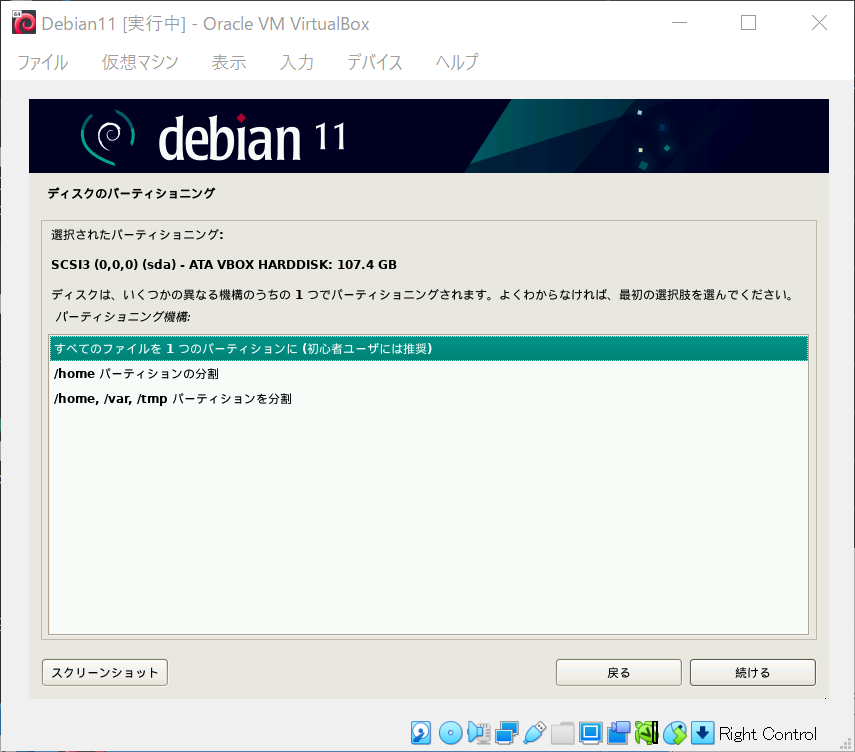Click the USB devices status icon
This screenshot has width=855, height=752.
534,733
